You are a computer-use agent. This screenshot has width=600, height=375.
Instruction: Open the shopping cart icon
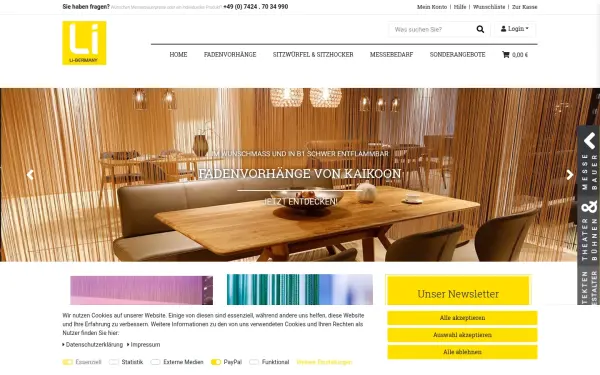tap(505, 55)
